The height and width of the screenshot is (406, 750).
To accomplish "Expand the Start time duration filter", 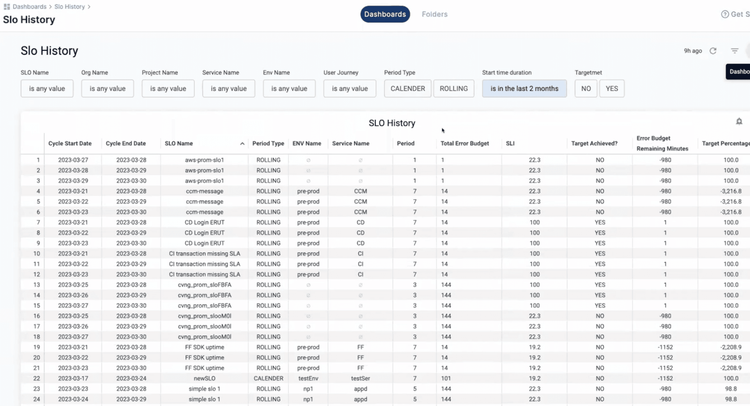I will (x=524, y=89).
